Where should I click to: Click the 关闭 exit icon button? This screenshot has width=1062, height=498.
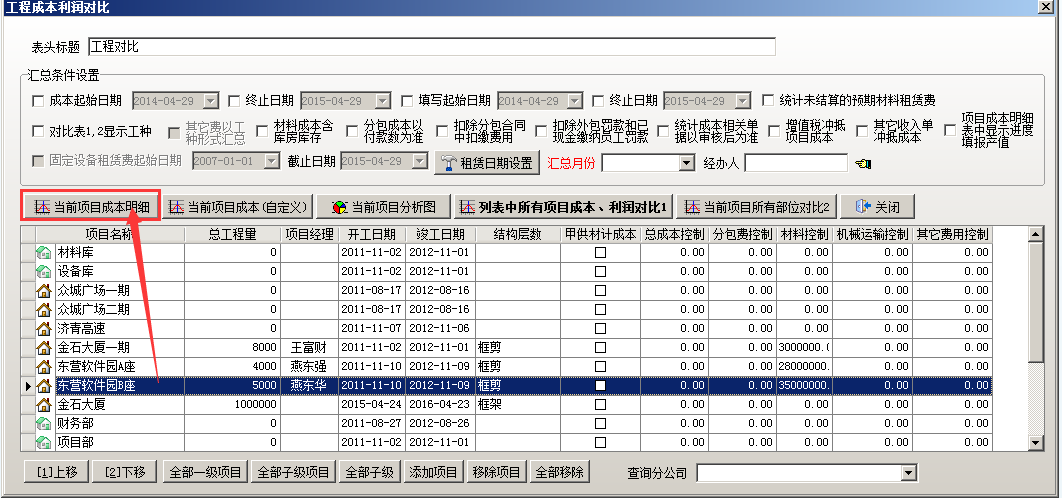[877, 207]
